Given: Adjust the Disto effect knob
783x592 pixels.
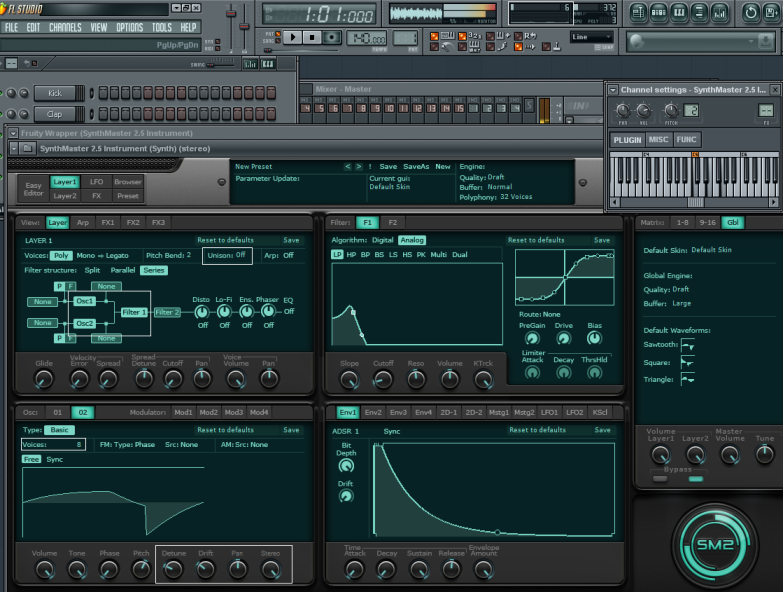Looking at the screenshot, I should [x=201, y=312].
